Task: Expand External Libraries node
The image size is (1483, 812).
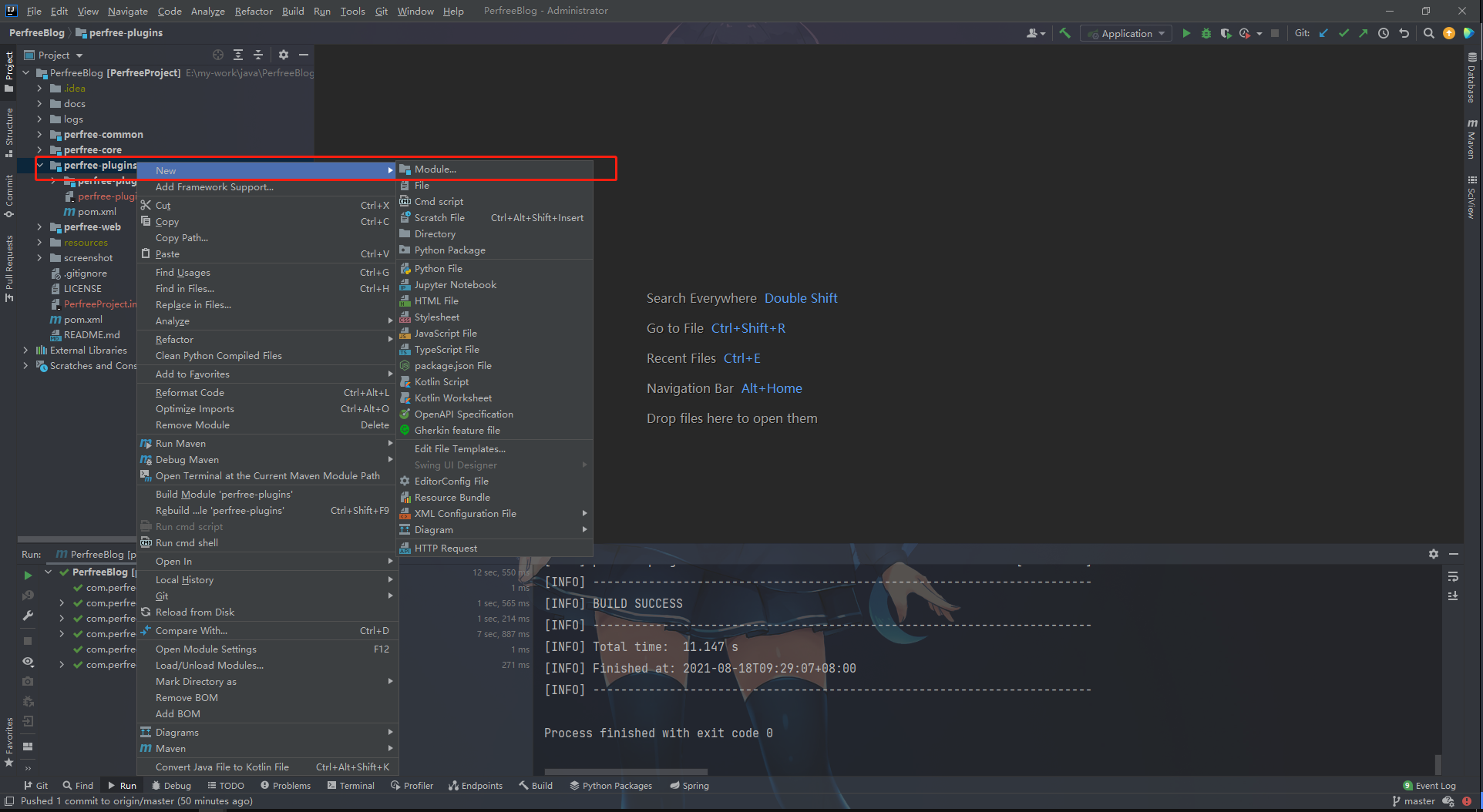Action: tap(25, 350)
